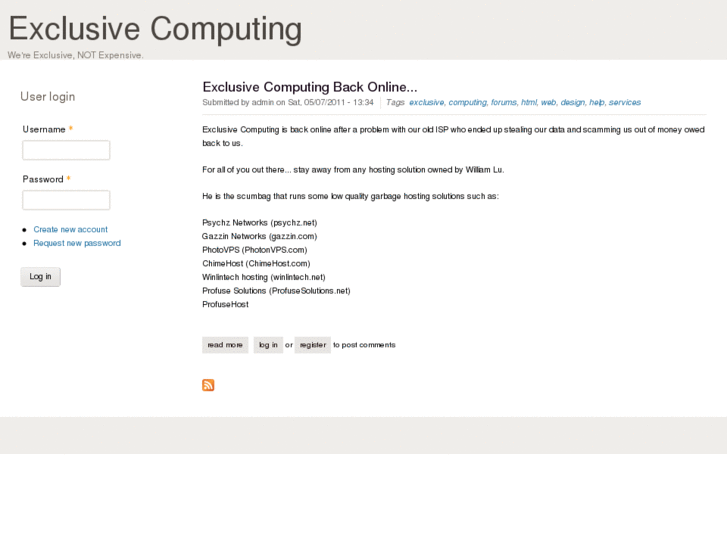
Task: Click the User login block heading
Action: point(48,97)
